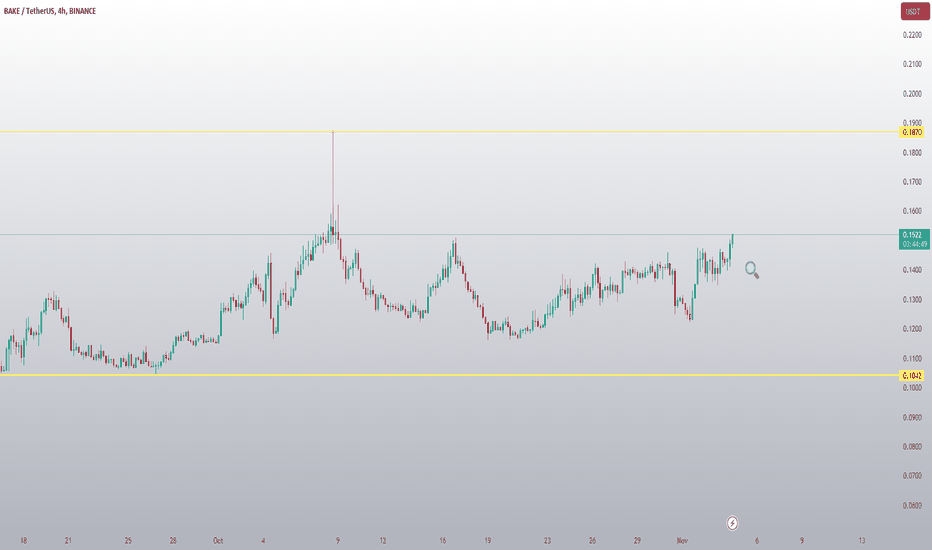The width and height of the screenshot is (932, 550).
Task: Click the 16 date label on time axis
Action: point(443,540)
